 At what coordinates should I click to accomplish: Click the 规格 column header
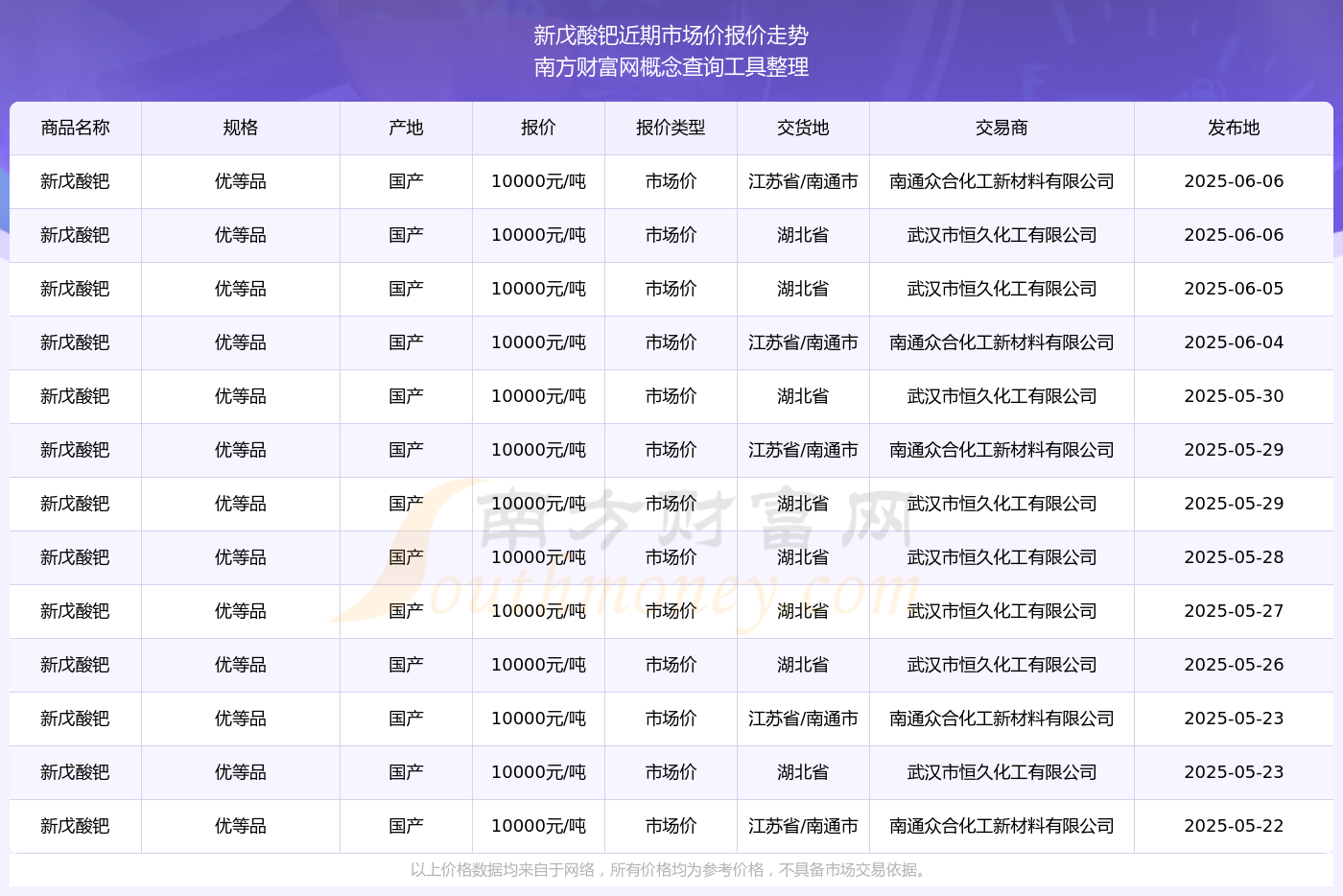pyautogui.click(x=240, y=128)
